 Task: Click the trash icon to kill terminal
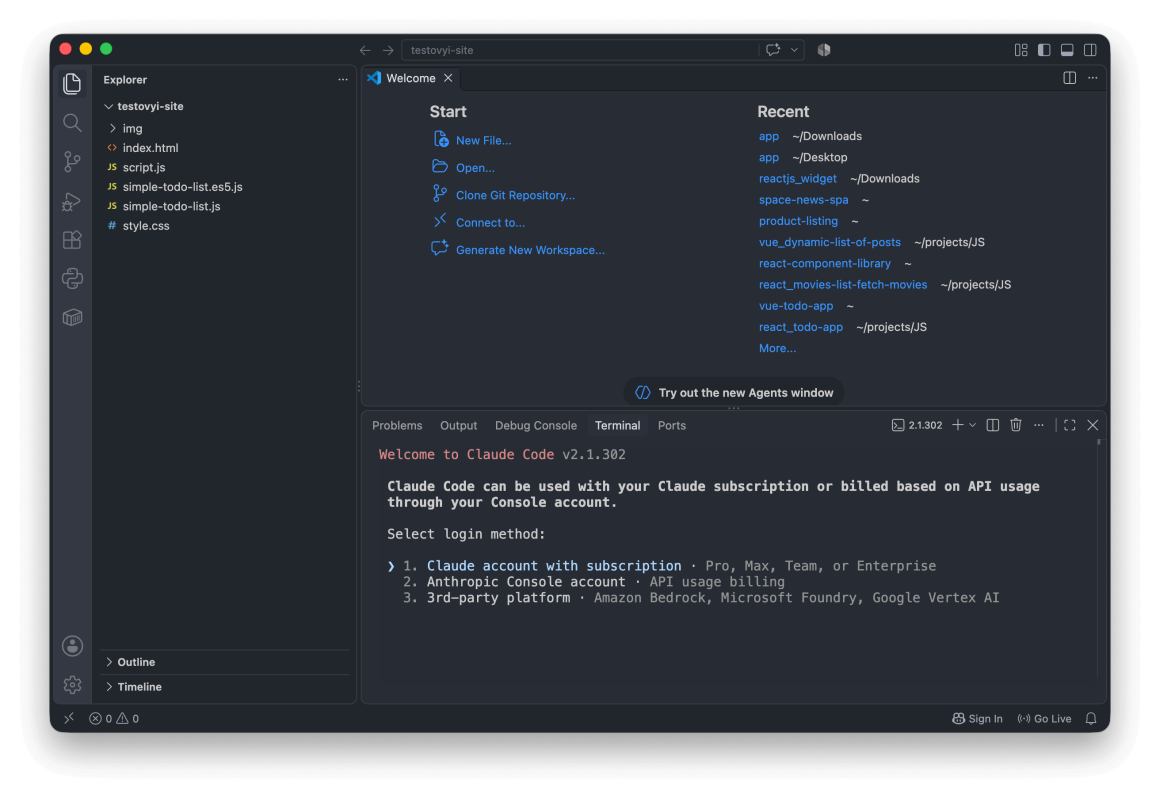point(1016,425)
